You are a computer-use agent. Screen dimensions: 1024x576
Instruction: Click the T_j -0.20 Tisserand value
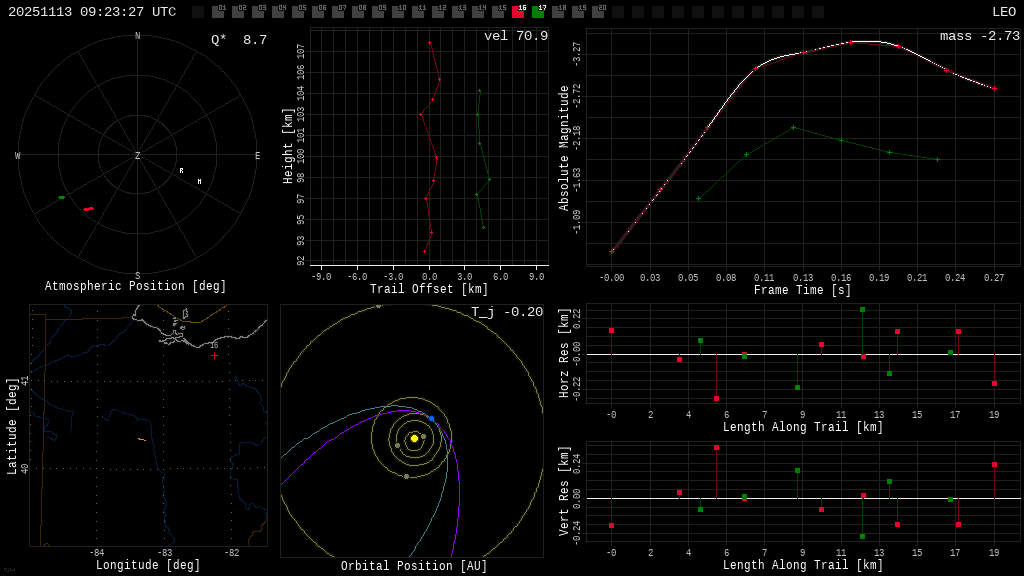tap(507, 312)
